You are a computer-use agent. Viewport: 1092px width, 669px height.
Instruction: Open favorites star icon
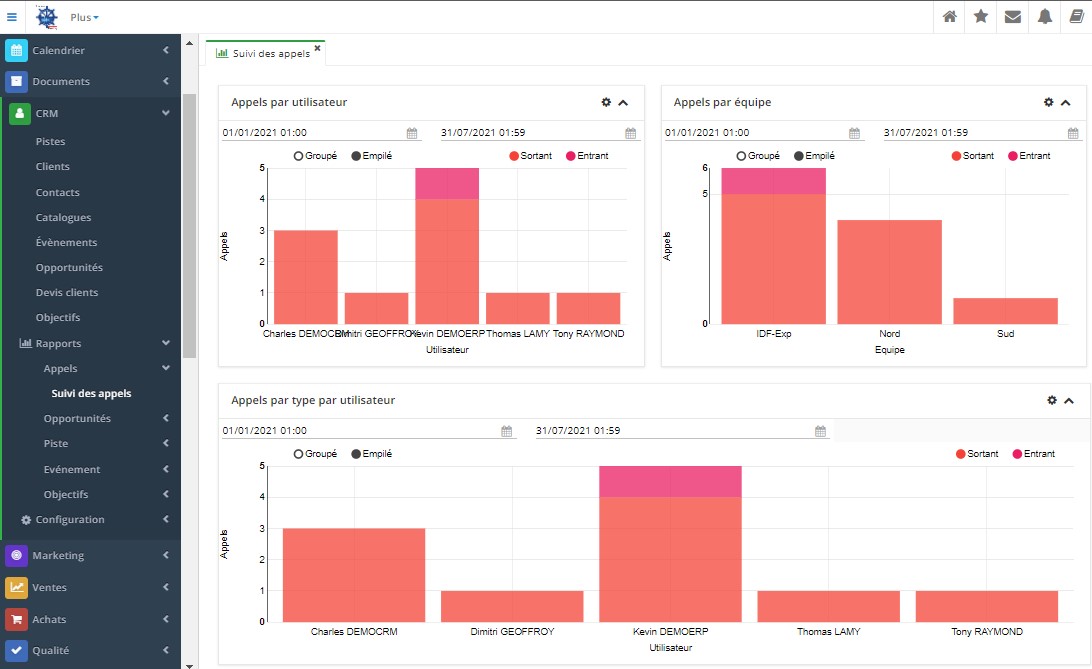(x=981, y=17)
